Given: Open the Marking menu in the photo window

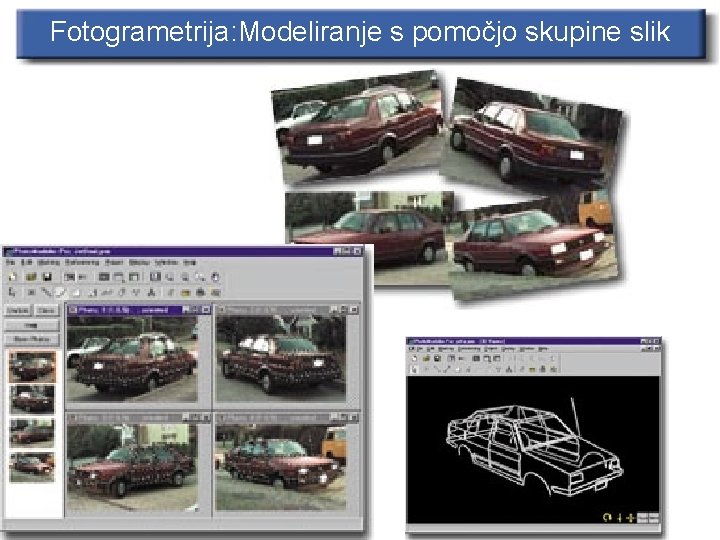Looking at the screenshot, I should 48,263.
